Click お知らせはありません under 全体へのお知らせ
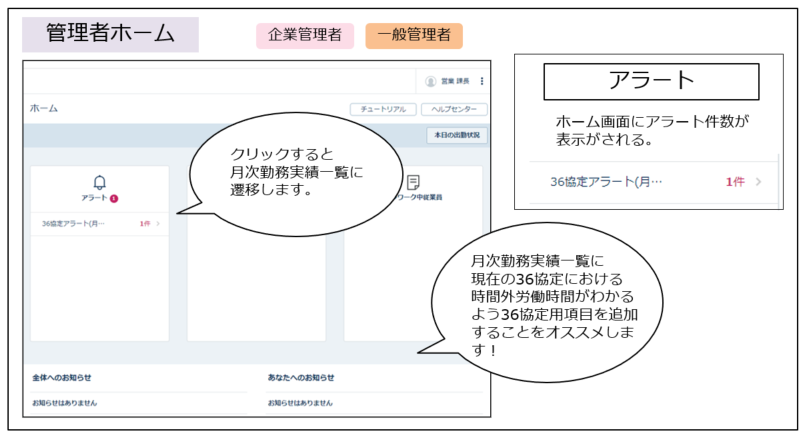The height and width of the screenshot is (440, 808). pyautogui.click(x=64, y=403)
